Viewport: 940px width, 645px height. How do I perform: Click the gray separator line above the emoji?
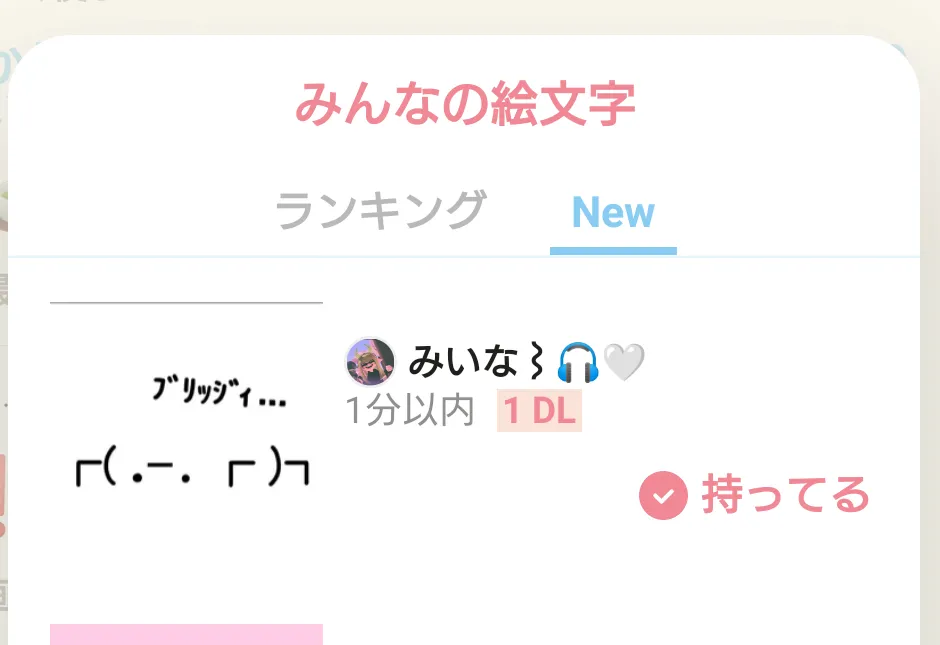[186, 303]
